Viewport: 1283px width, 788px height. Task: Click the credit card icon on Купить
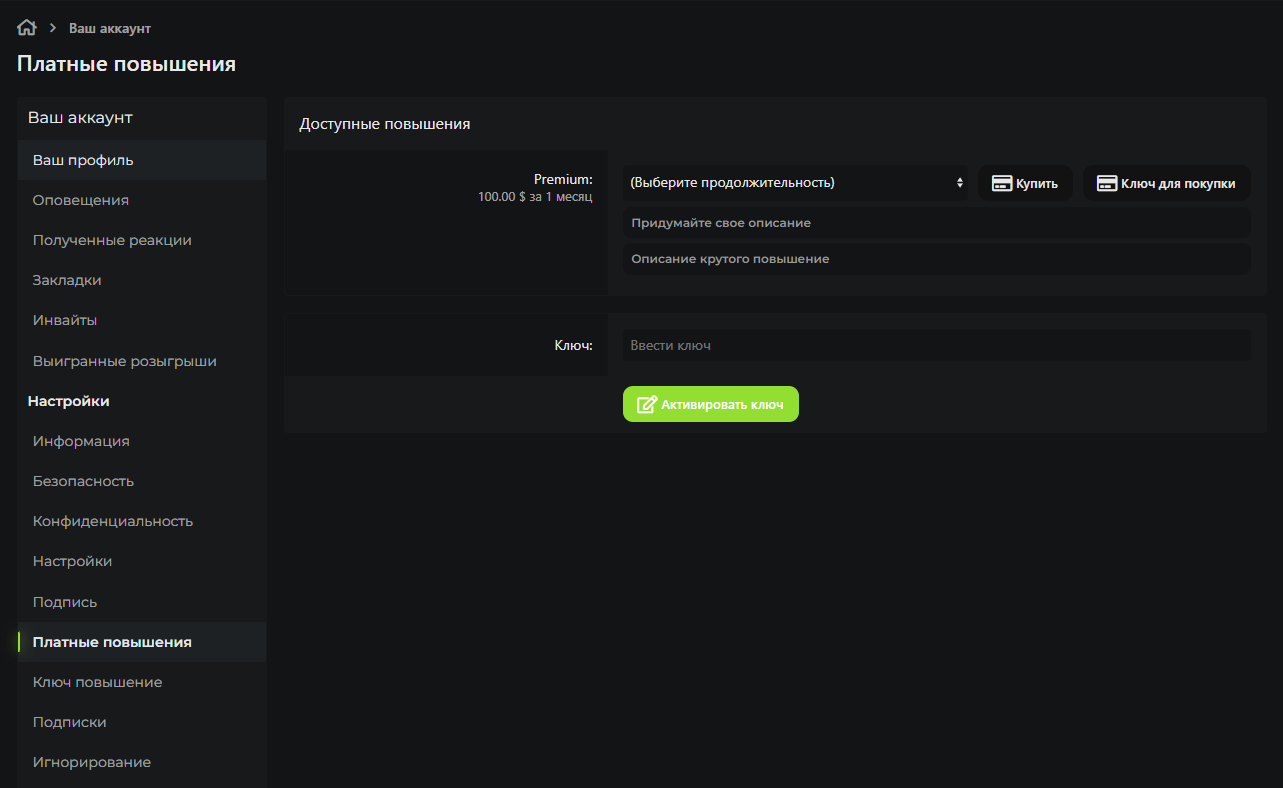point(1001,184)
